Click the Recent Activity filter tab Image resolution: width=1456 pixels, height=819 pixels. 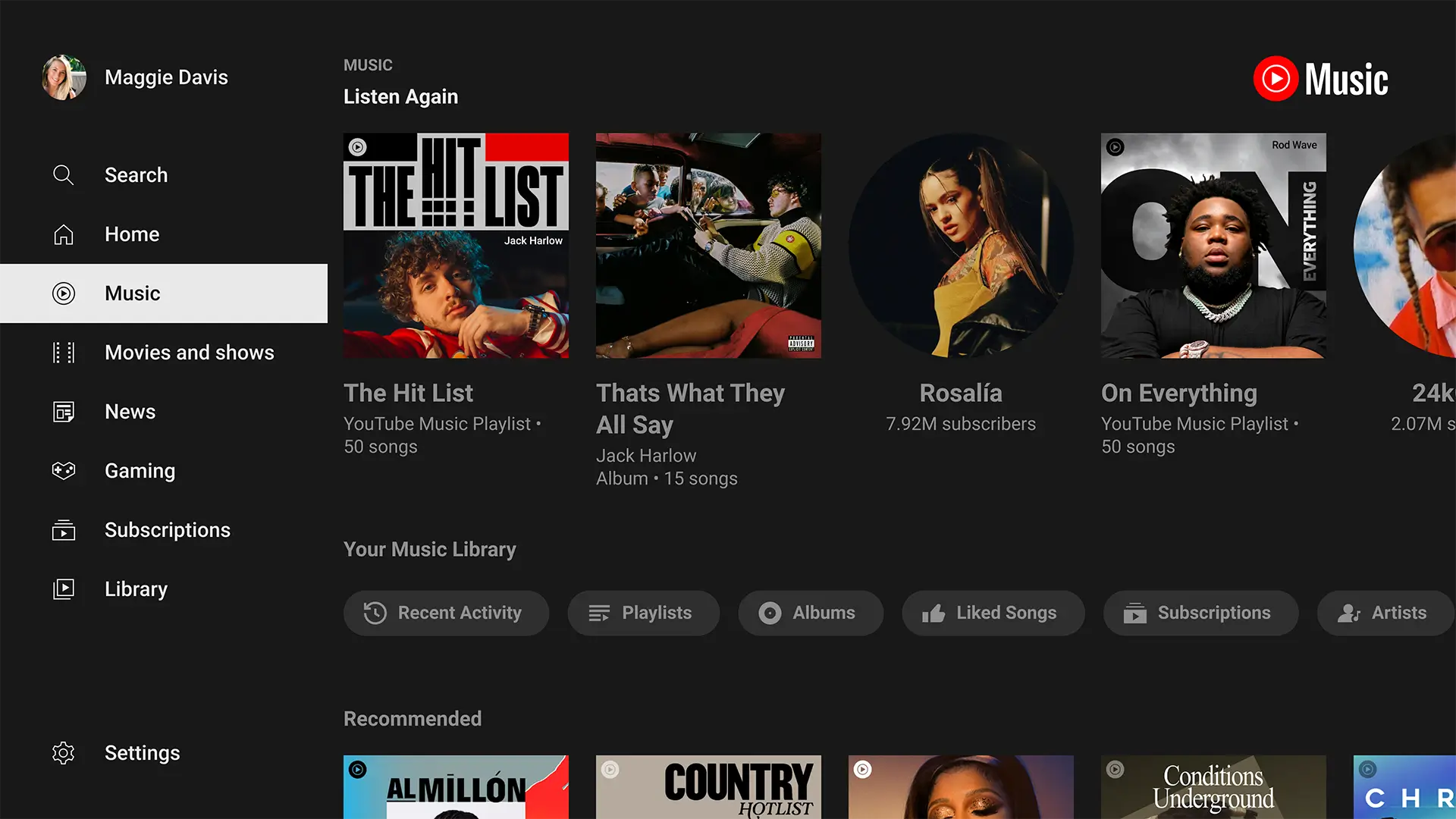point(447,613)
